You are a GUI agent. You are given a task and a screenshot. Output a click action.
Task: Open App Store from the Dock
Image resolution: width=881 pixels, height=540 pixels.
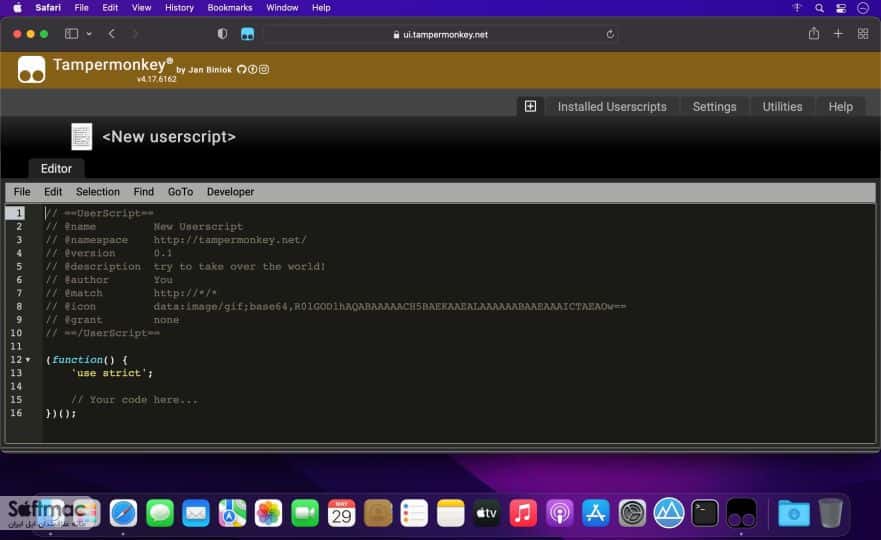[x=596, y=513]
